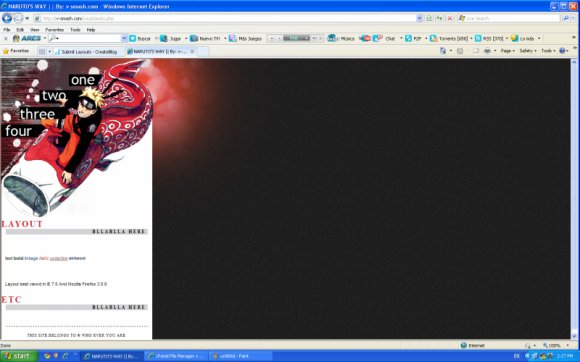Open the 100% zoom level control
This screenshot has width=580, height=362.
tap(557, 345)
